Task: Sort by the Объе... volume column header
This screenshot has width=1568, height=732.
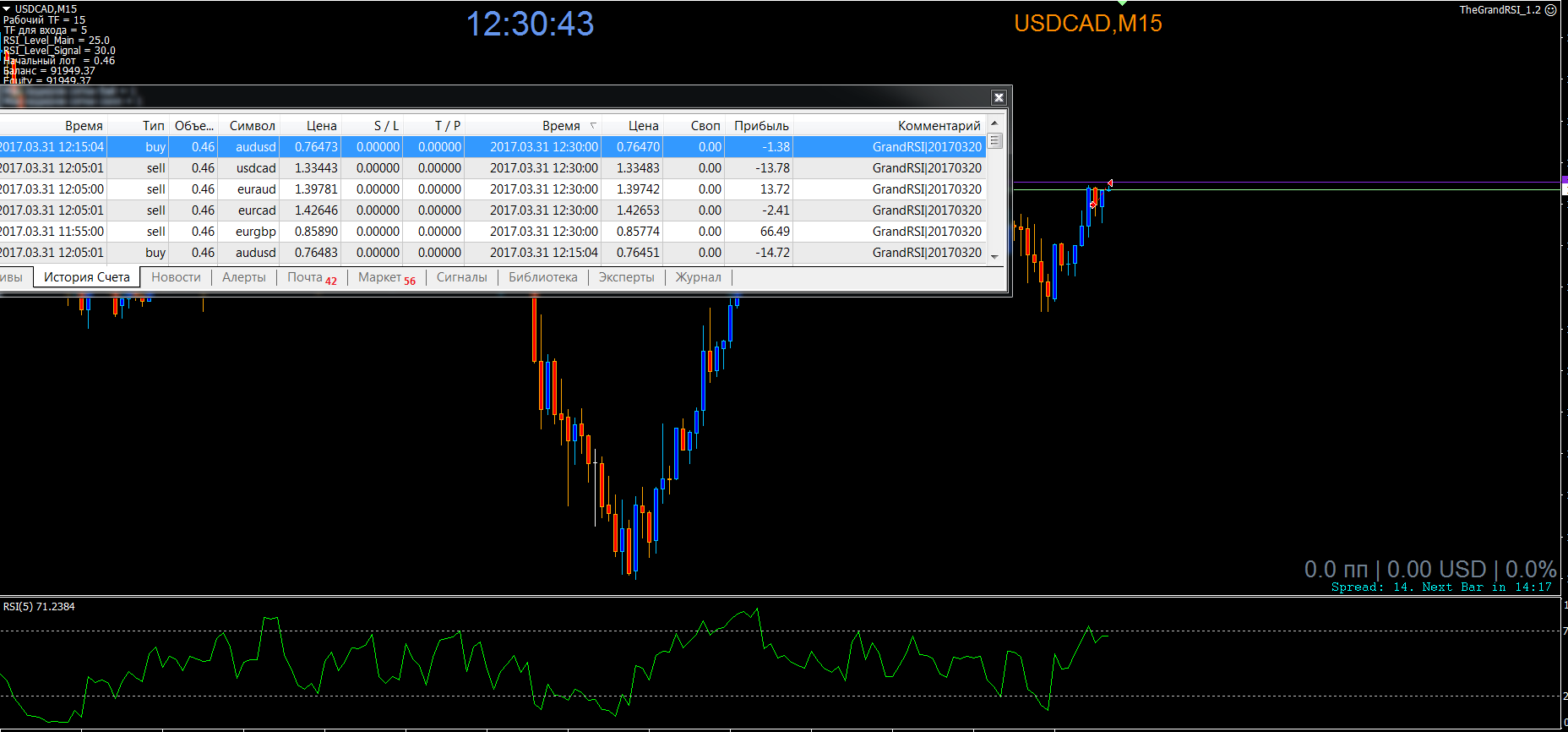Action: (x=193, y=125)
